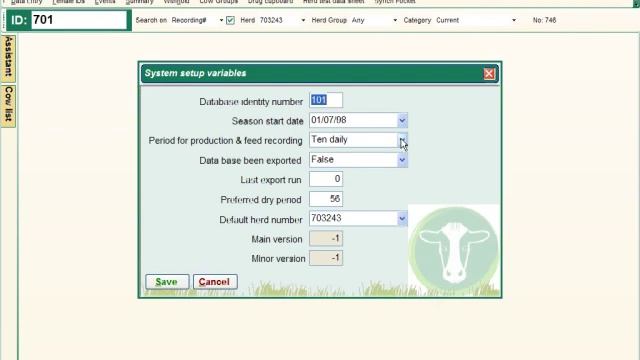
Task: Open the Category Current dropdown
Action: (513, 20)
